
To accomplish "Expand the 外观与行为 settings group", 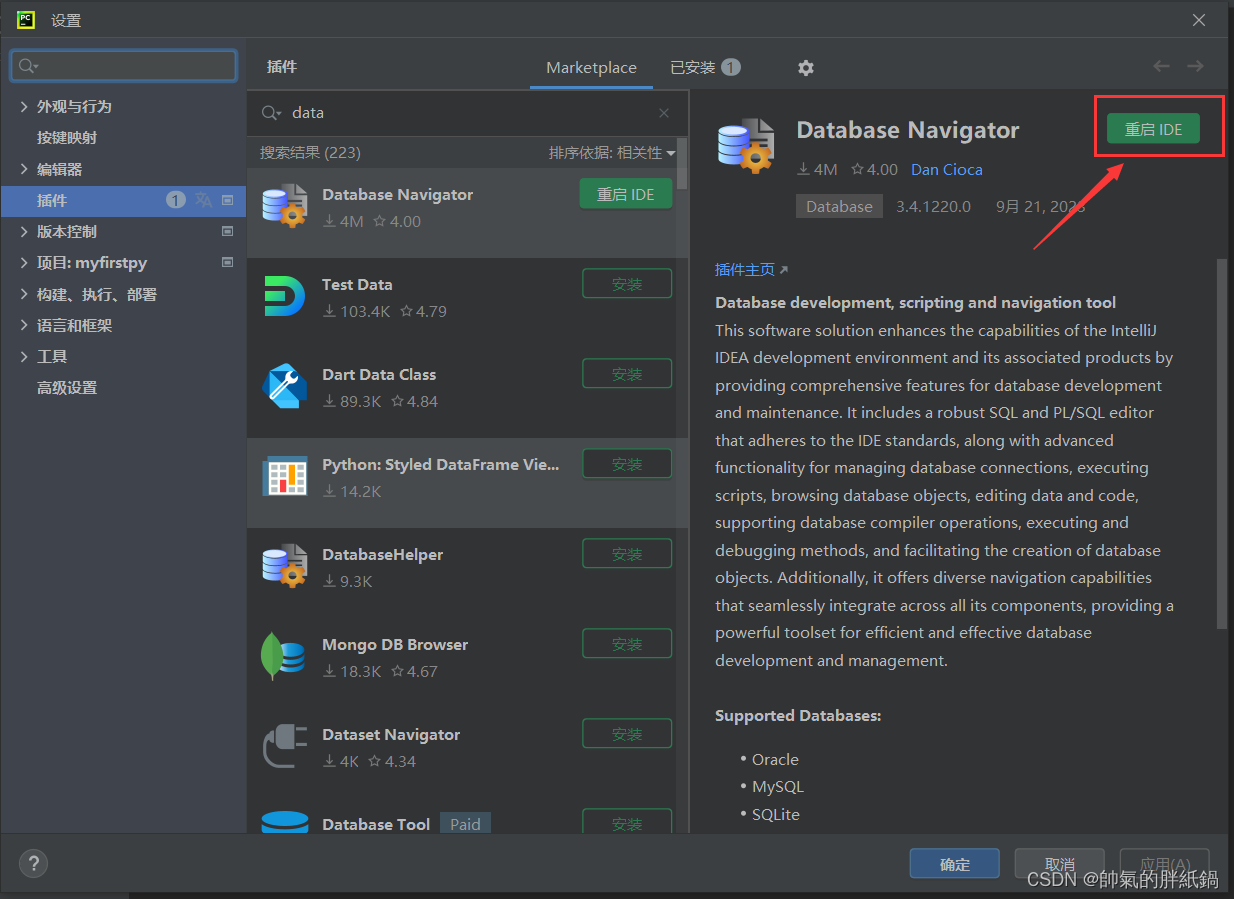I will [x=24, y=106].
